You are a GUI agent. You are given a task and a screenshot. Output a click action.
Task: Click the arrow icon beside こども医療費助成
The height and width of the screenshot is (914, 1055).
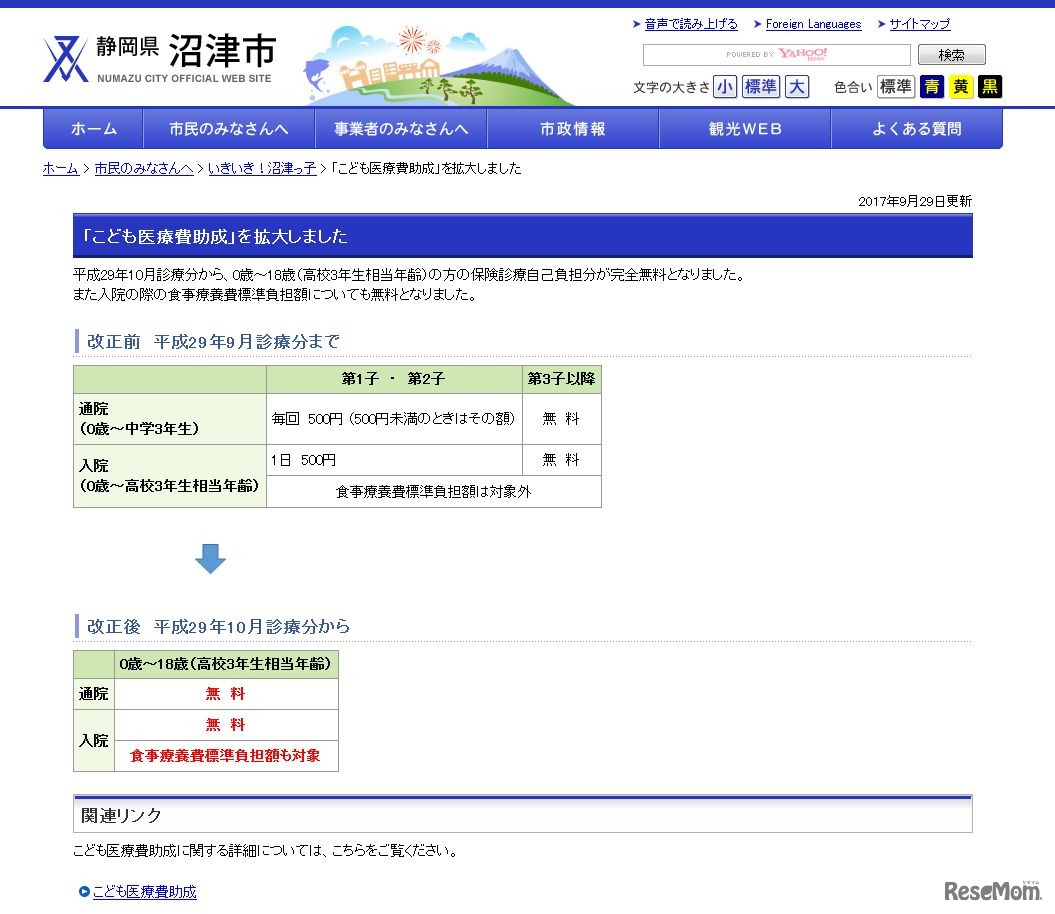coord(83,892)
